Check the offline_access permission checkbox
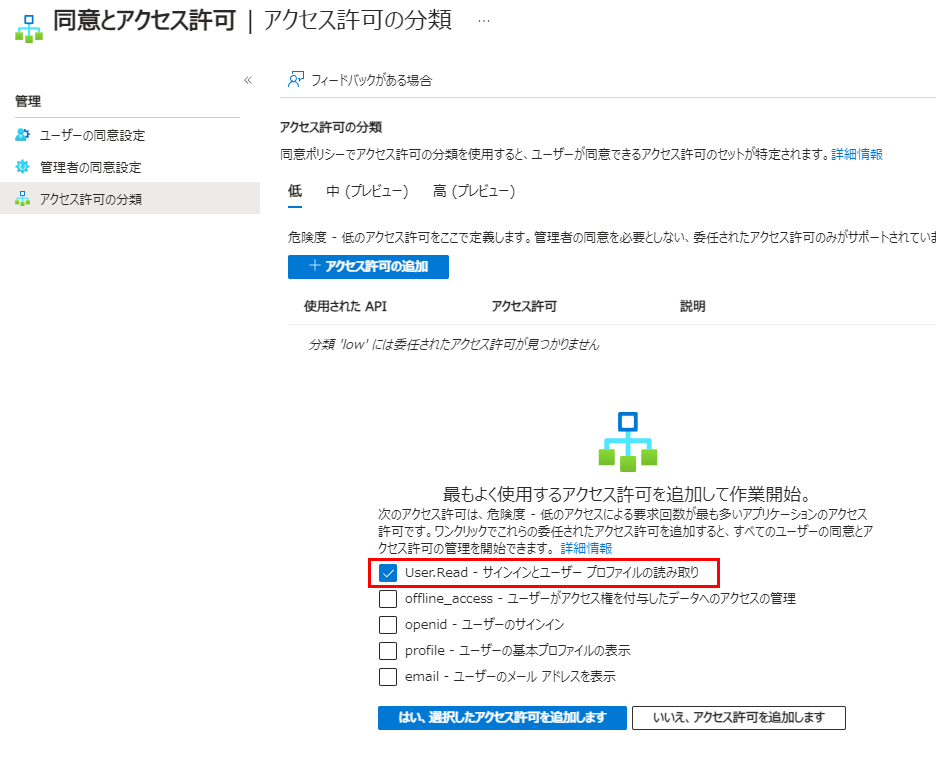 388,599
